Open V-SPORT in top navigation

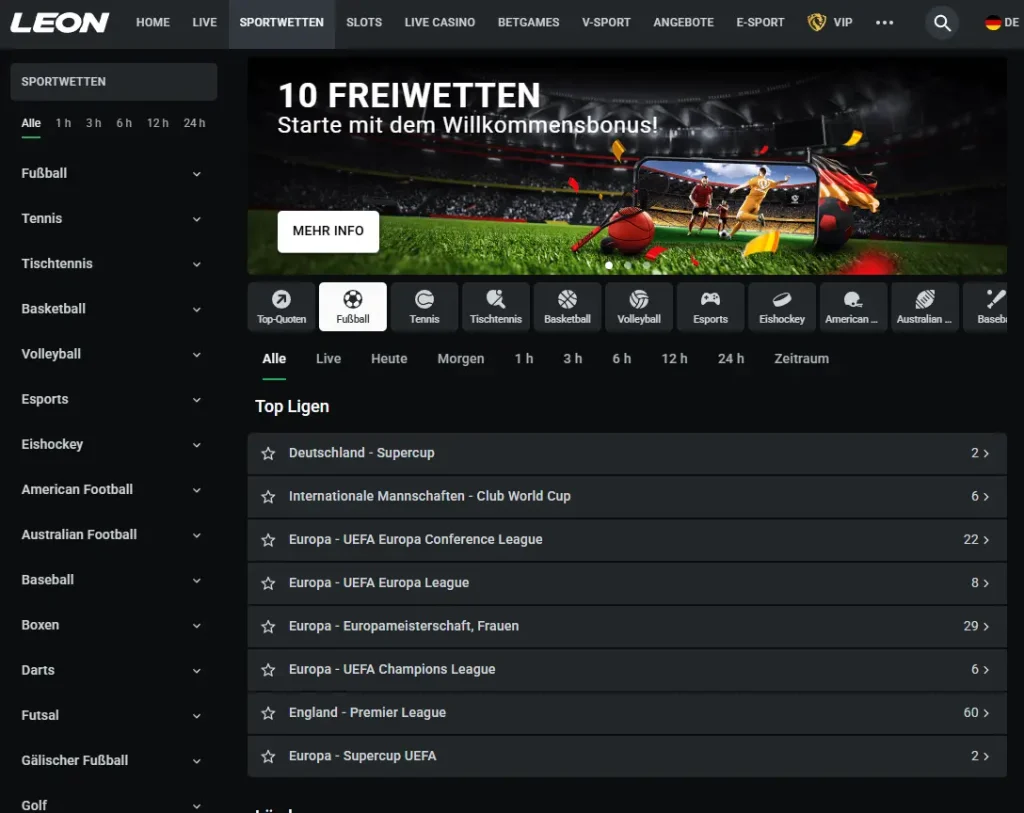click(606, 23)
